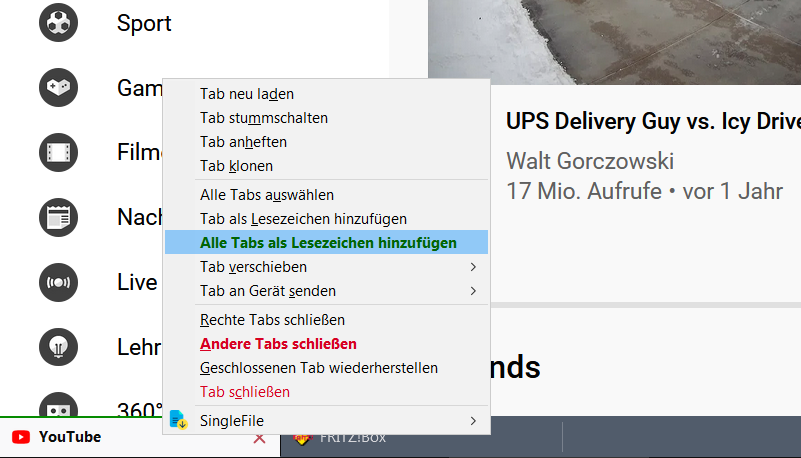Click the Lehrreich lightbulb icon
The image size is (801, 458).
pyautogui.click(x=58, y=346)
